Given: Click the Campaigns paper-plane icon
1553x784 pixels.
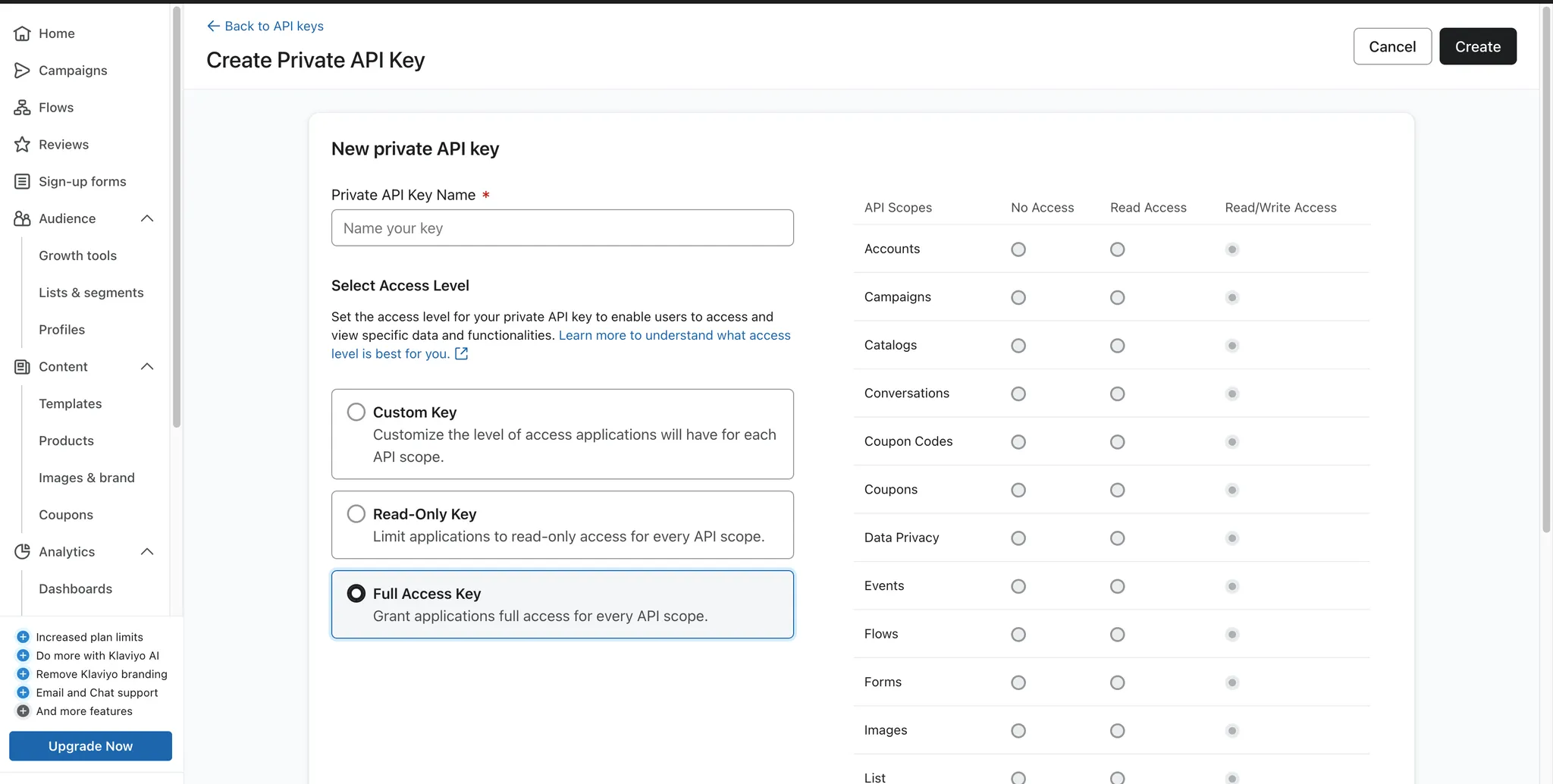Looking at the screenshot, I should [x=22, y=71].
